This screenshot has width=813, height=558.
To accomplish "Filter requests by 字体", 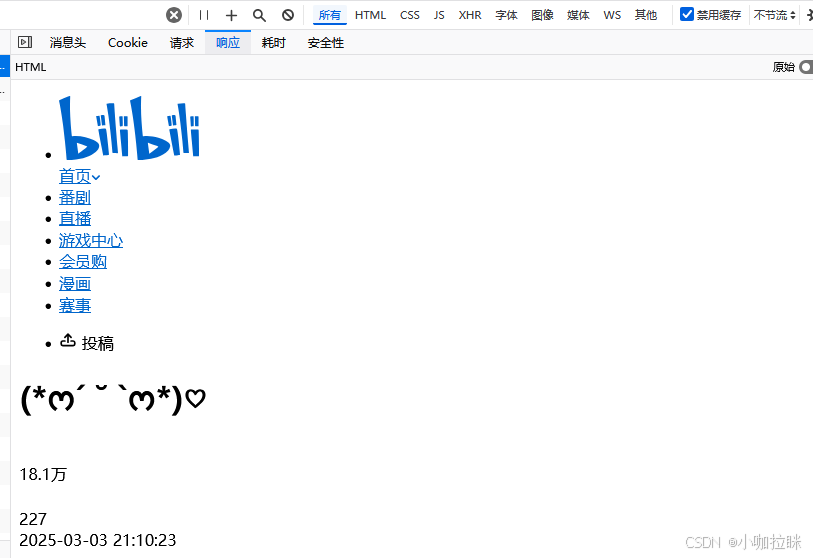I will [506, 15].
